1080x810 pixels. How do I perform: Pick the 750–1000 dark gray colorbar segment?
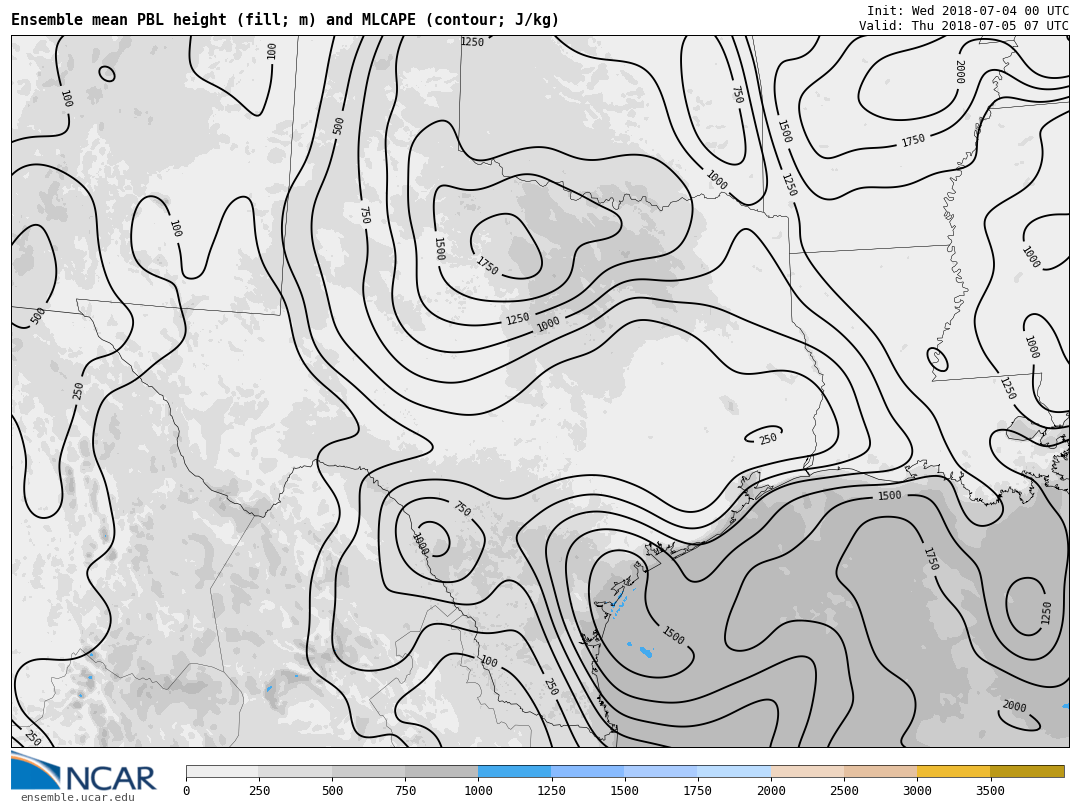tap(442, 771)
